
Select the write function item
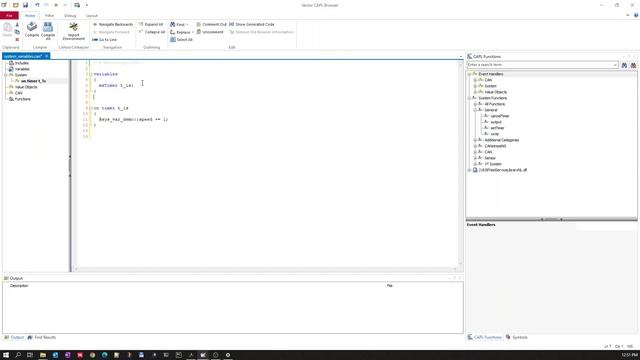495,134
